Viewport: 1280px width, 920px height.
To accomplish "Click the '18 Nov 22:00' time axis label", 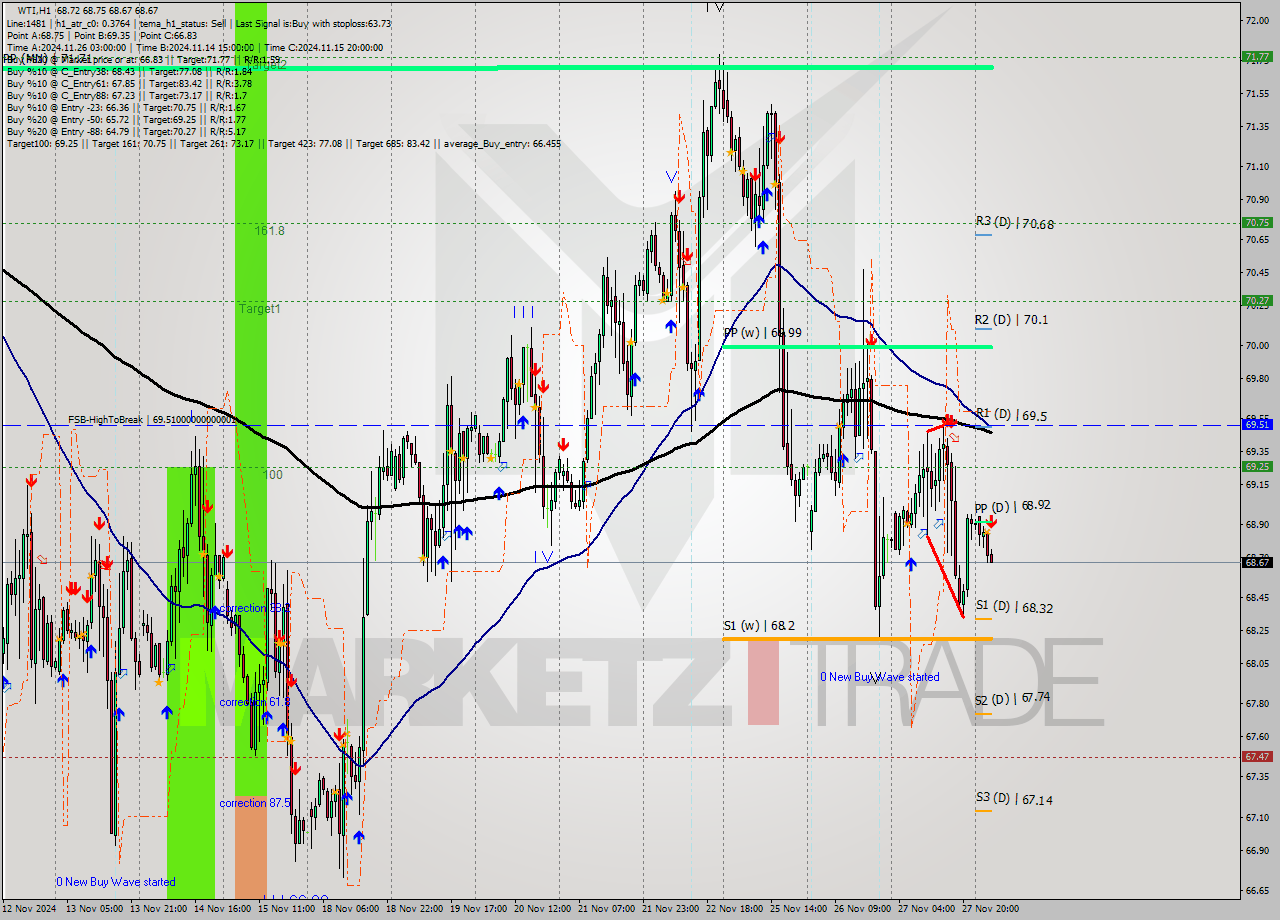I will (x=416, y=909).
